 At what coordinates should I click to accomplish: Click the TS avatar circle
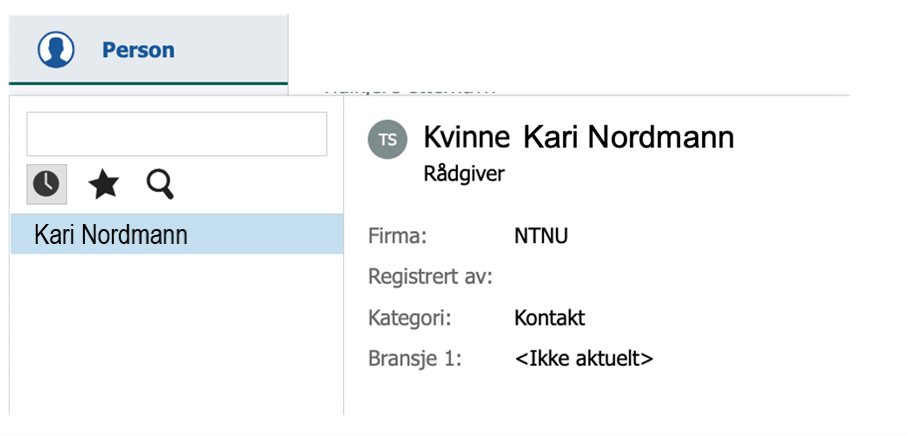pyautogui.click(x=388, y=139)
